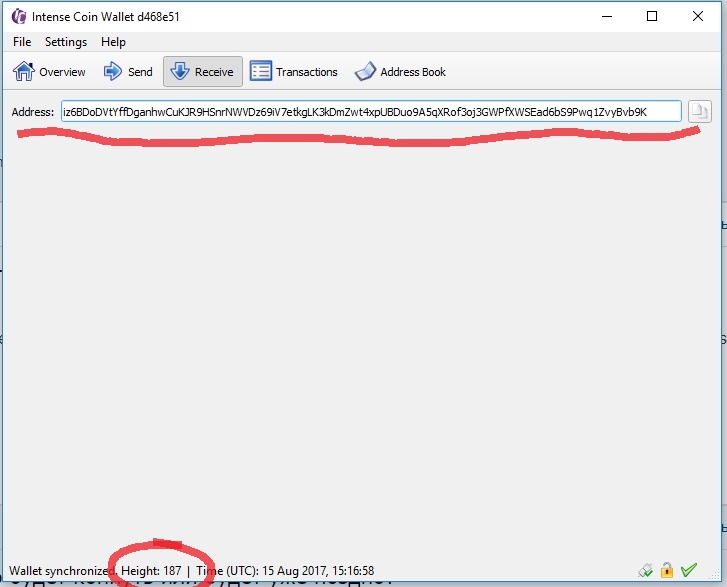Click the unlocked padlock encryption icon
The width and height of the screenshot is (727, 587).
pos(667,570)
